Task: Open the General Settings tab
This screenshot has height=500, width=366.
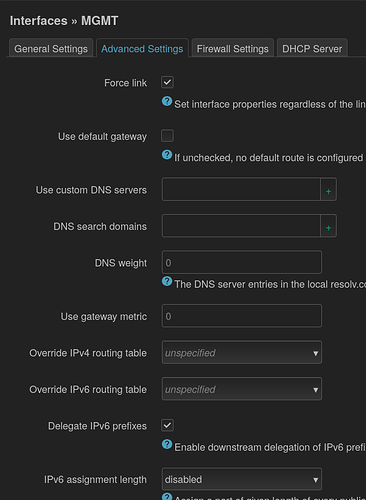Action: click(51, 49)
